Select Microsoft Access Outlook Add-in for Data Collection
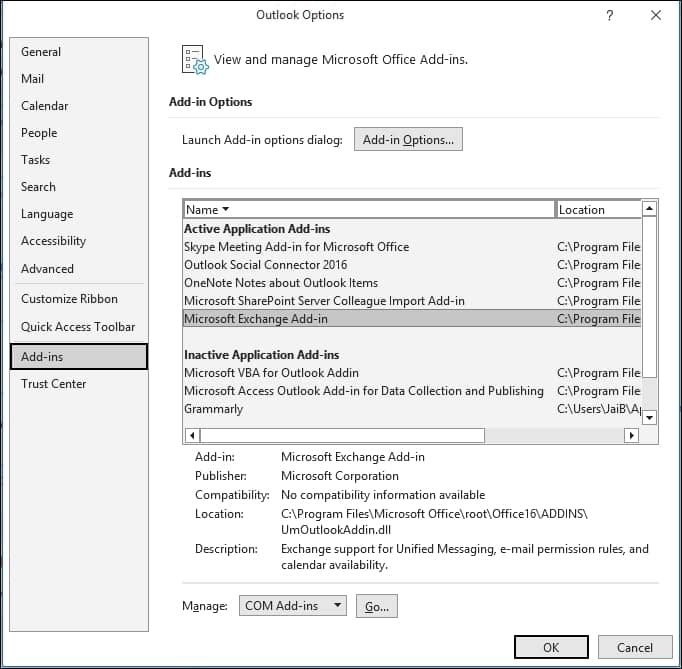682x669 pixels. [x=412, y=391]
